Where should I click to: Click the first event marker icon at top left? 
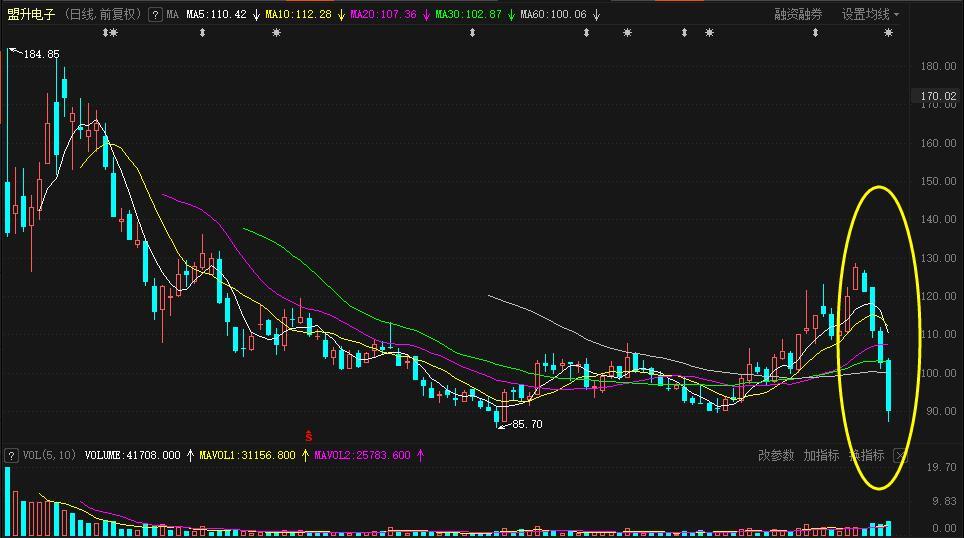click(x=110, y=33)
